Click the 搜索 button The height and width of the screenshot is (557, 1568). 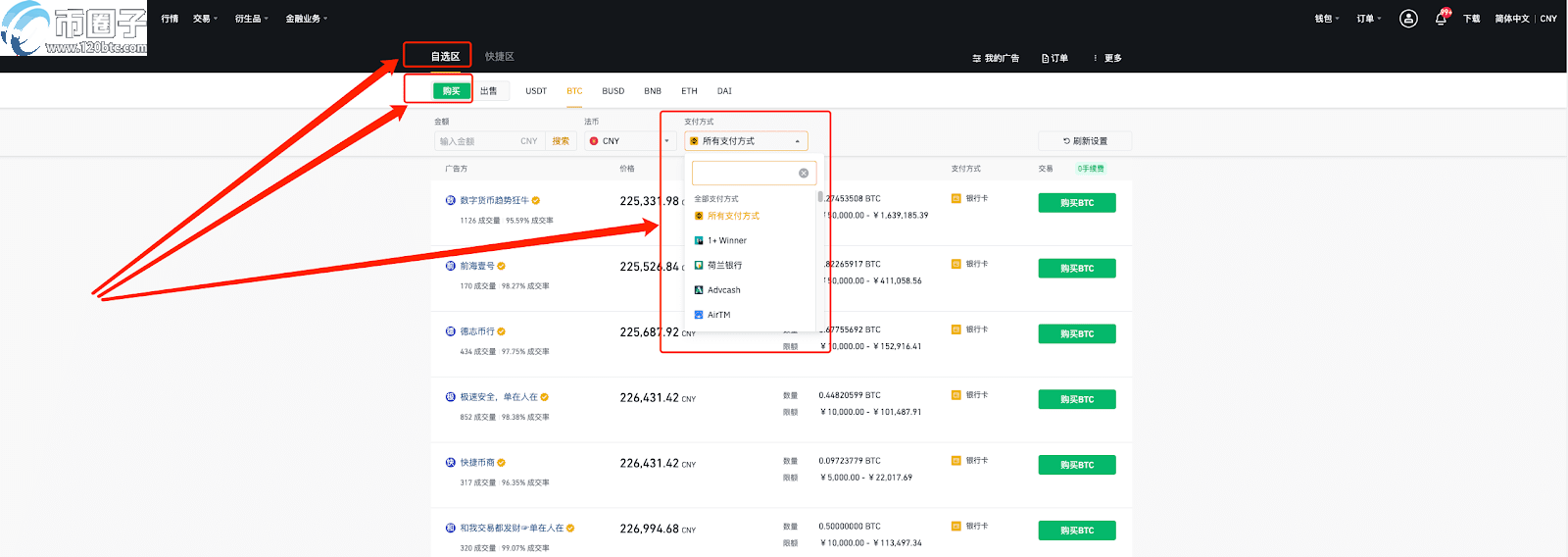point(561,141)
